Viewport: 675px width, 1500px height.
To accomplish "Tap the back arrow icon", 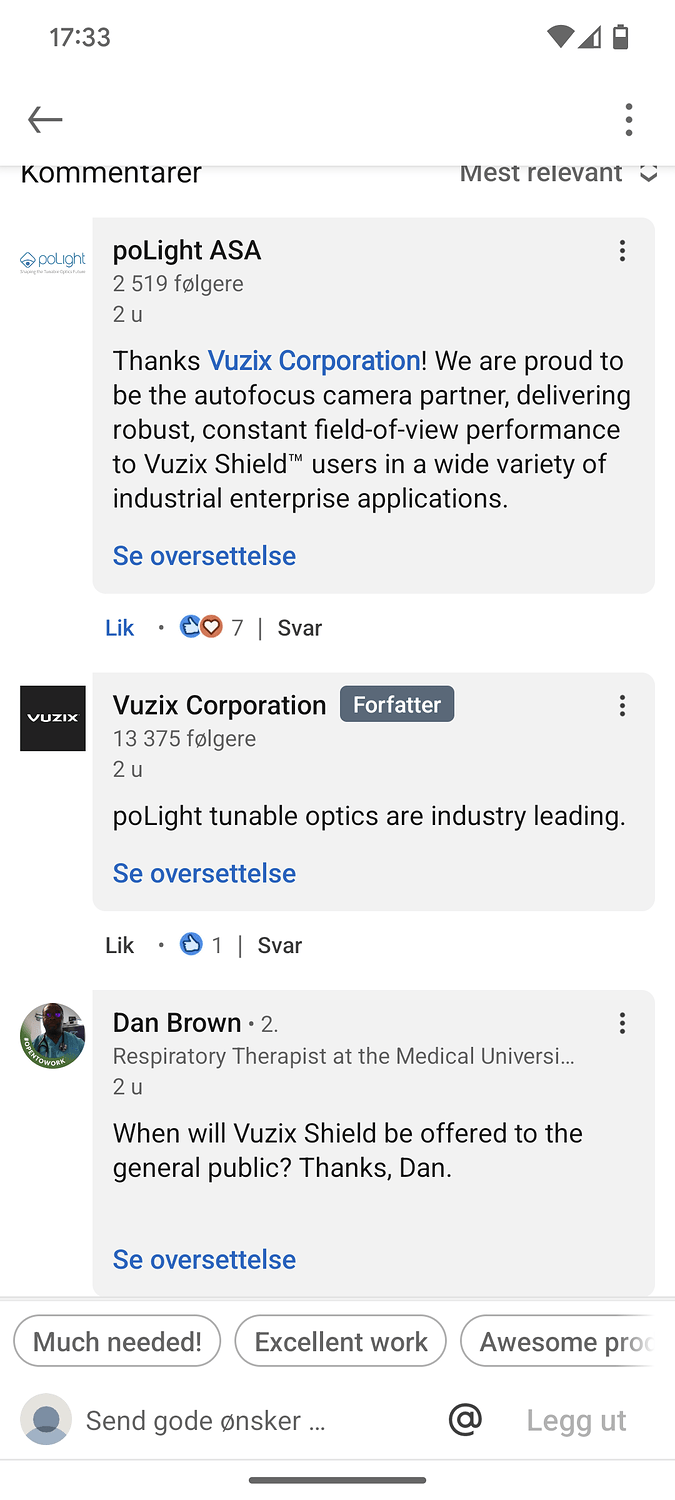I will pyautogui.click(x=45, y=120).
